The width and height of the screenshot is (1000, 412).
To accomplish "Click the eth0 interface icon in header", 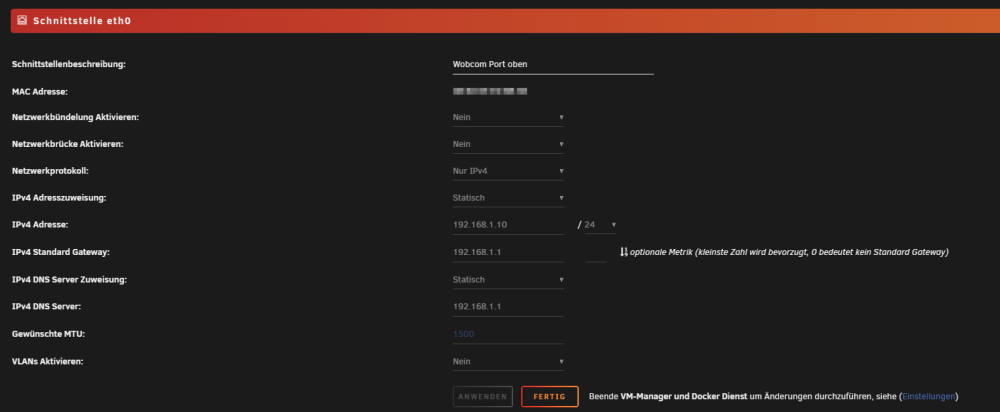I will click(x=22, y=20).
